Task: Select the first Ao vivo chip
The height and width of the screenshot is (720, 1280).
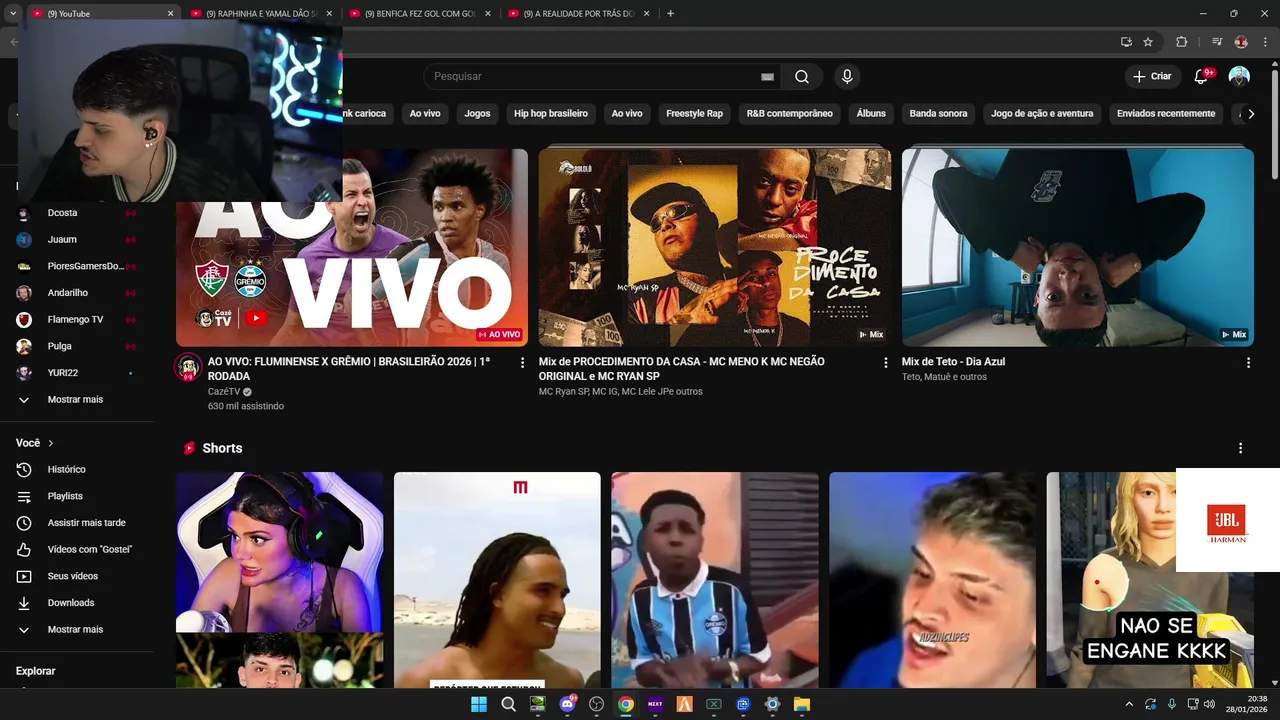Action: 425,114
